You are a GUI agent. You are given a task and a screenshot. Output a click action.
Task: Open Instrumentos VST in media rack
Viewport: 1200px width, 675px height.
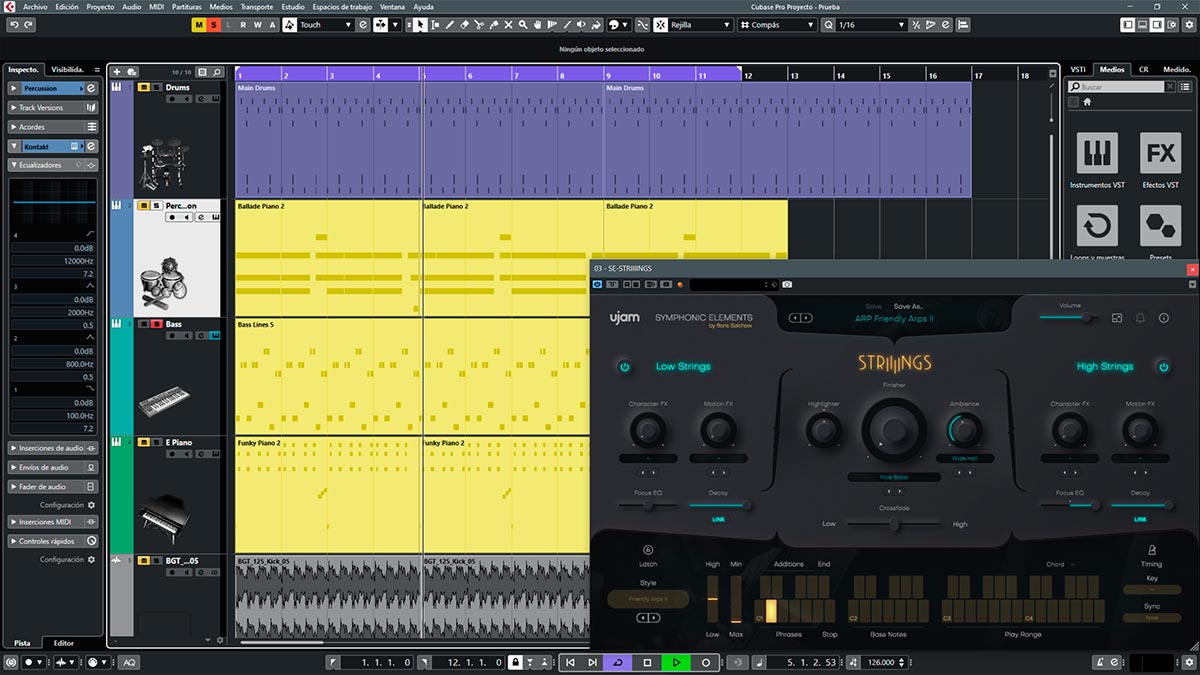1097,153
